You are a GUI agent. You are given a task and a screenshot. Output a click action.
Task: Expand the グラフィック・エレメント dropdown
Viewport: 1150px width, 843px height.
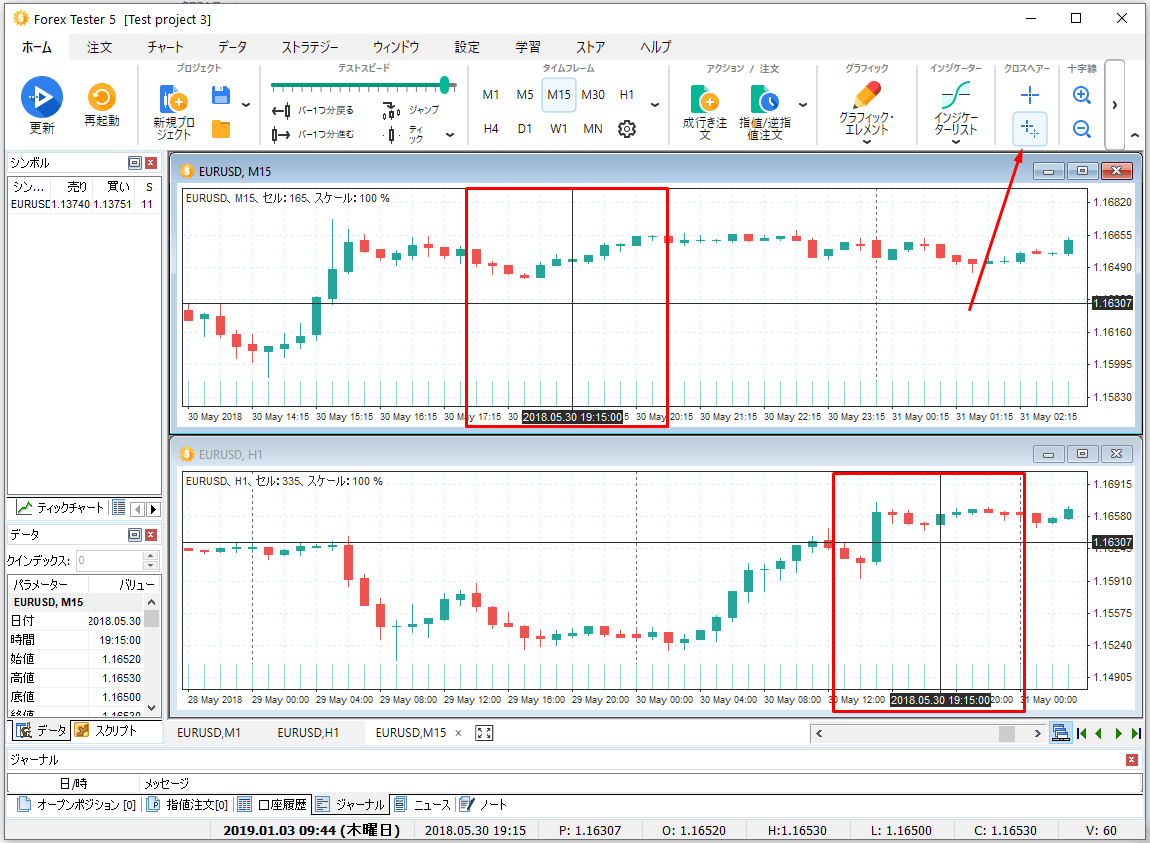click(866, 141)
